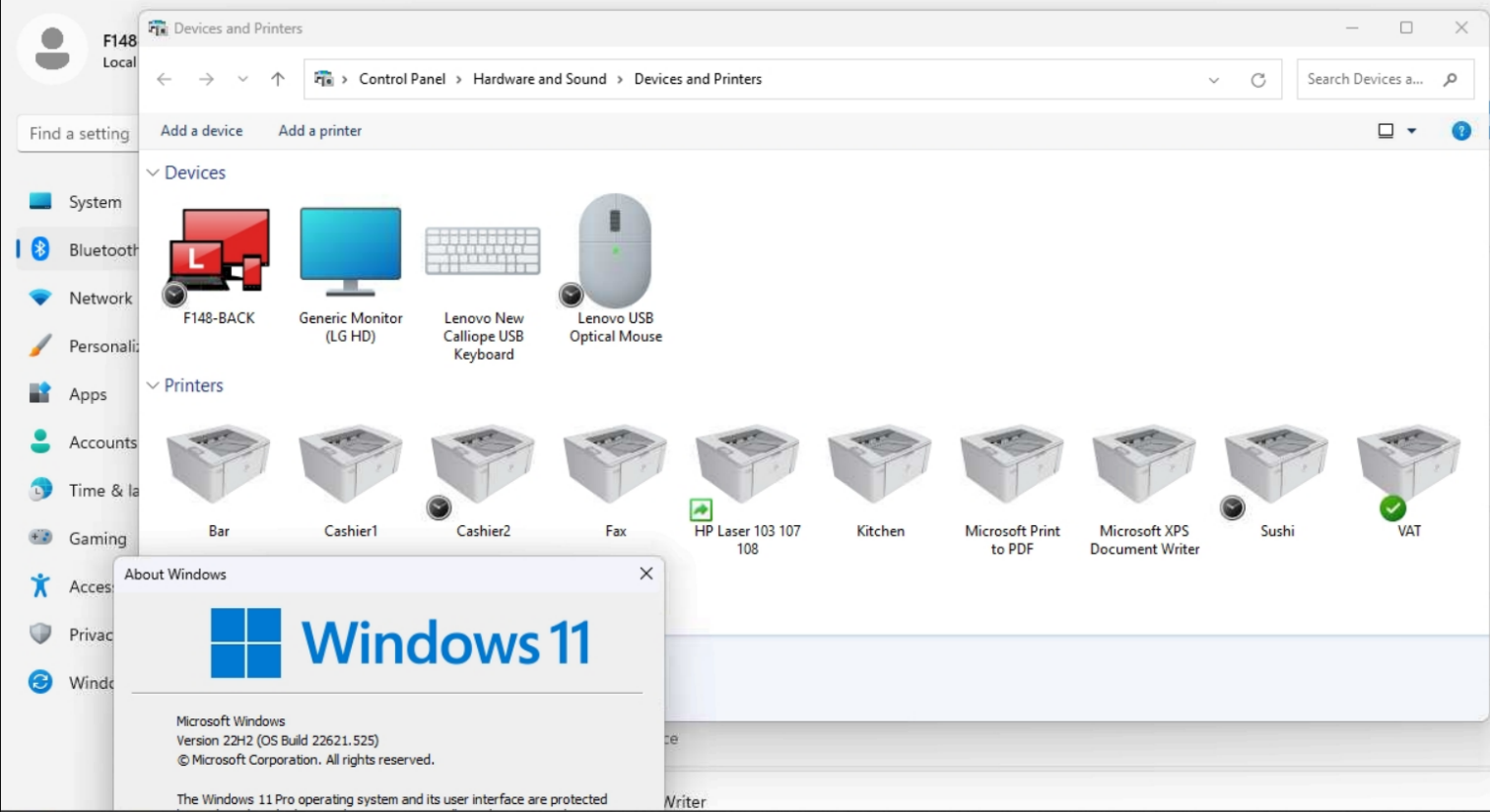Expand the chevron after Control Panel
The image size is (1490, 812).
pyautogui.click(x=458, y=79)
